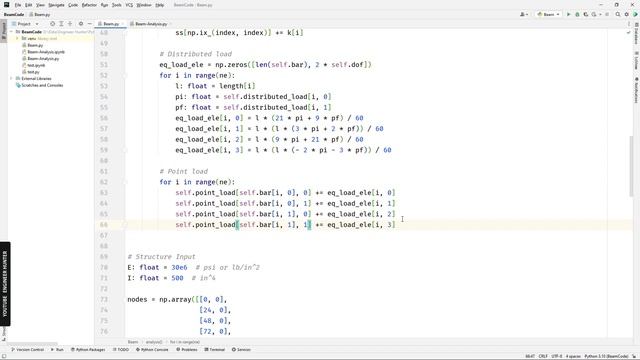The height and width of the screenshot is (360, 640).
Task: Open the Project view dropdown
Action: [x=25, y=24]
